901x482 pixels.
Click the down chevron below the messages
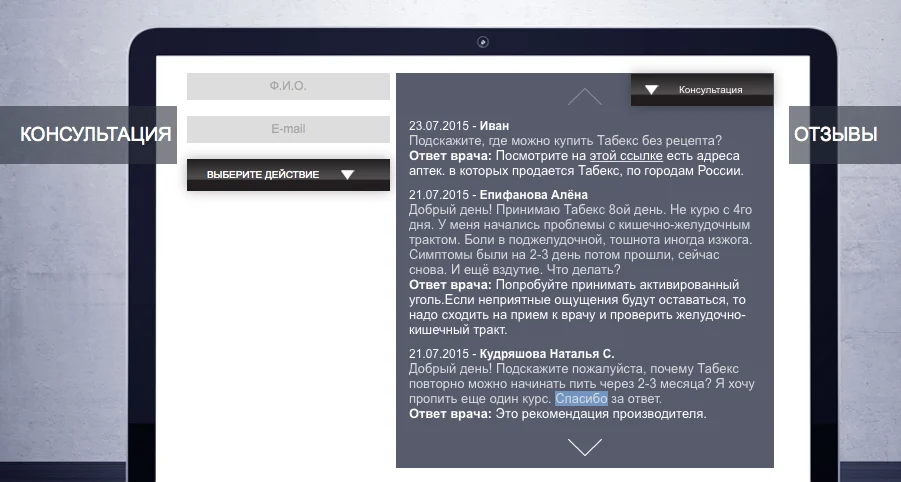pyautogui.click(x=584, y=447)
